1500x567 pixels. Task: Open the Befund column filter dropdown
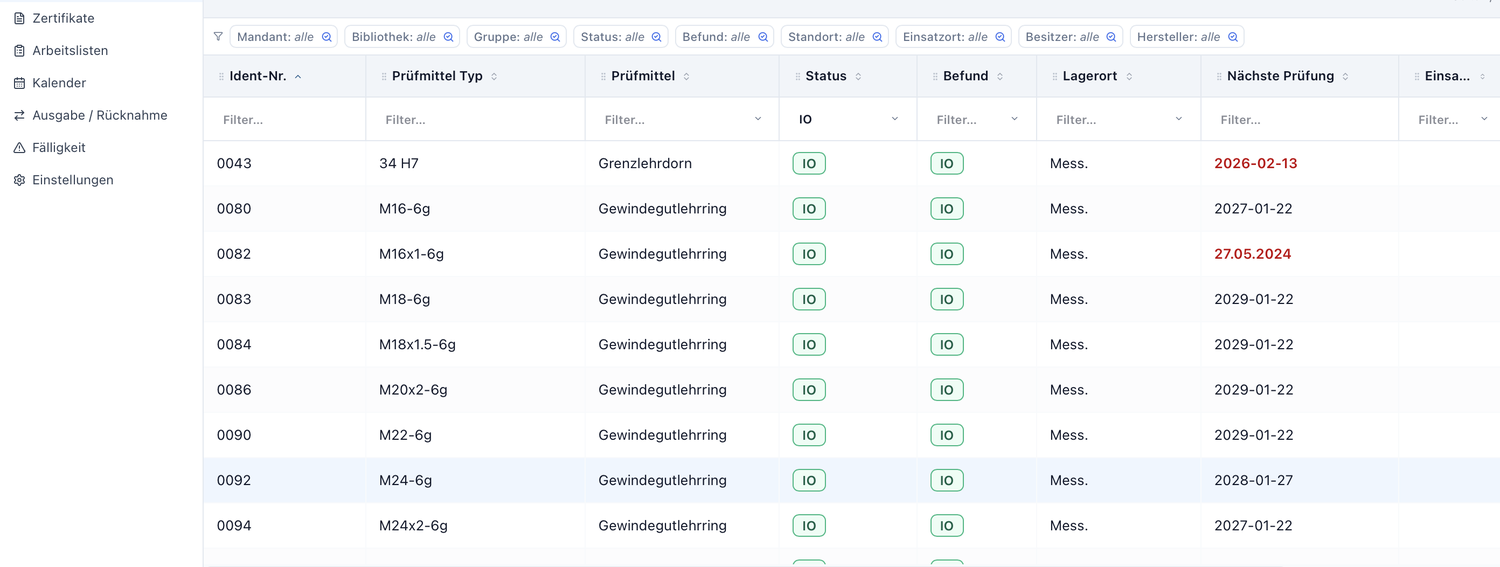click(977, 119)
